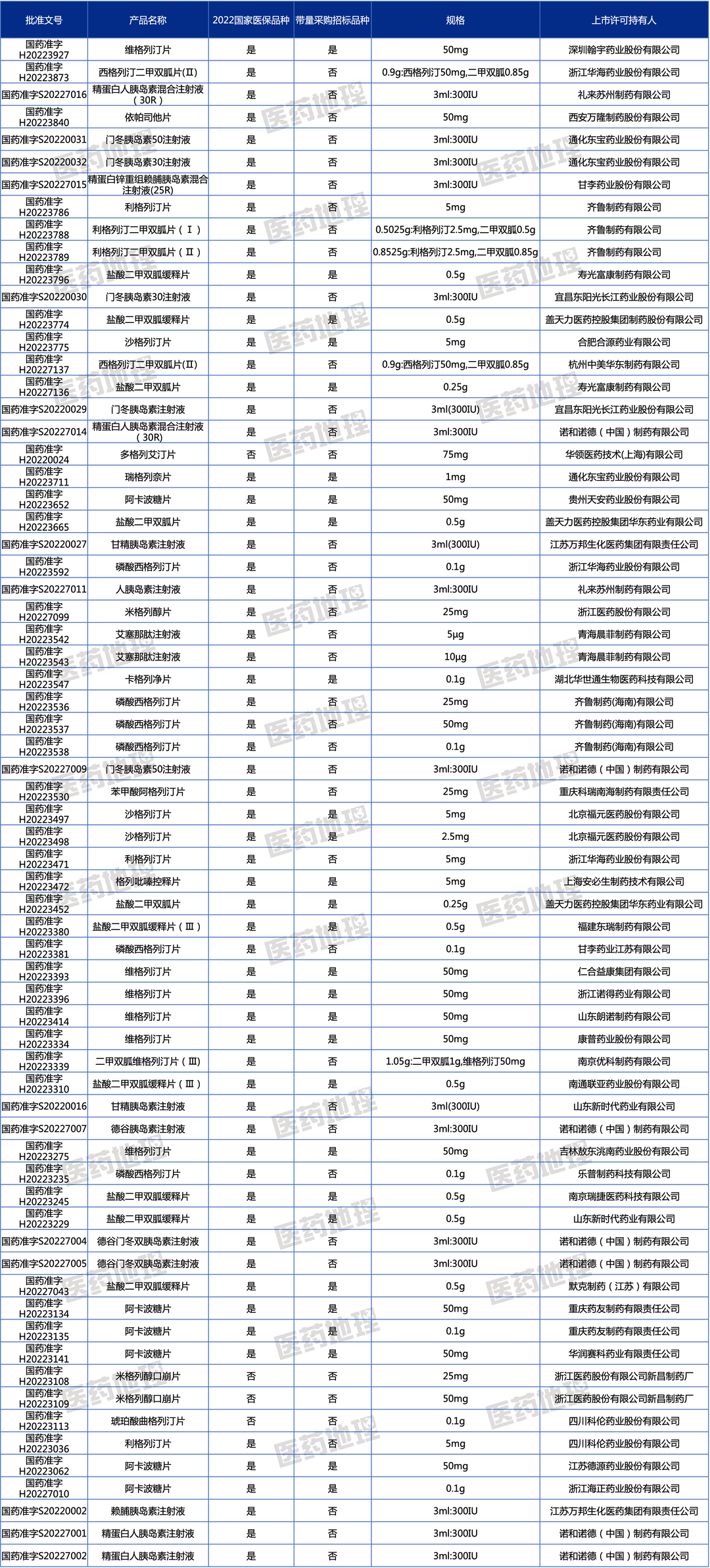This screenshot has width=710, height=1568.
Task: Select first row cell under 批准文号
Action: click(x=44, y=49)
